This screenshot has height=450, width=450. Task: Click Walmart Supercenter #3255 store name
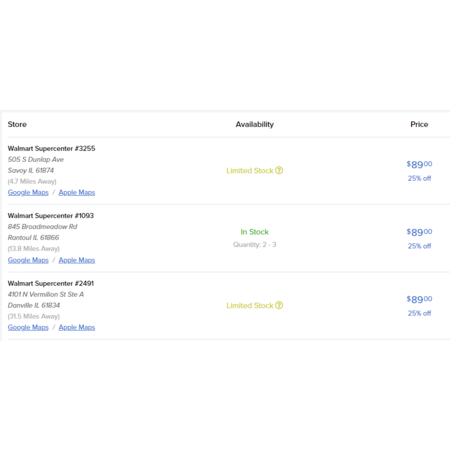(51, 148)
